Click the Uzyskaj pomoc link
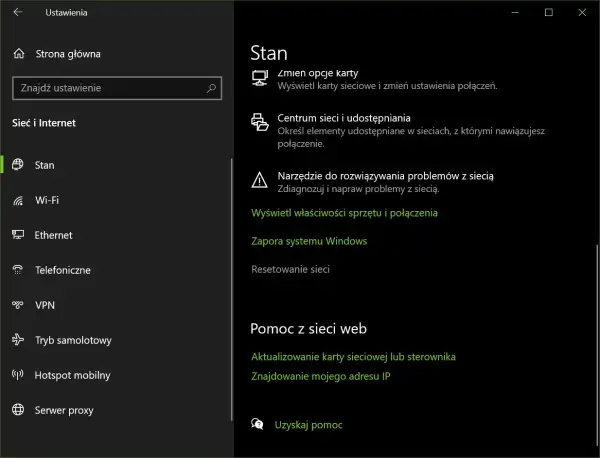600x458 pixels. click(x=308, y=425)
